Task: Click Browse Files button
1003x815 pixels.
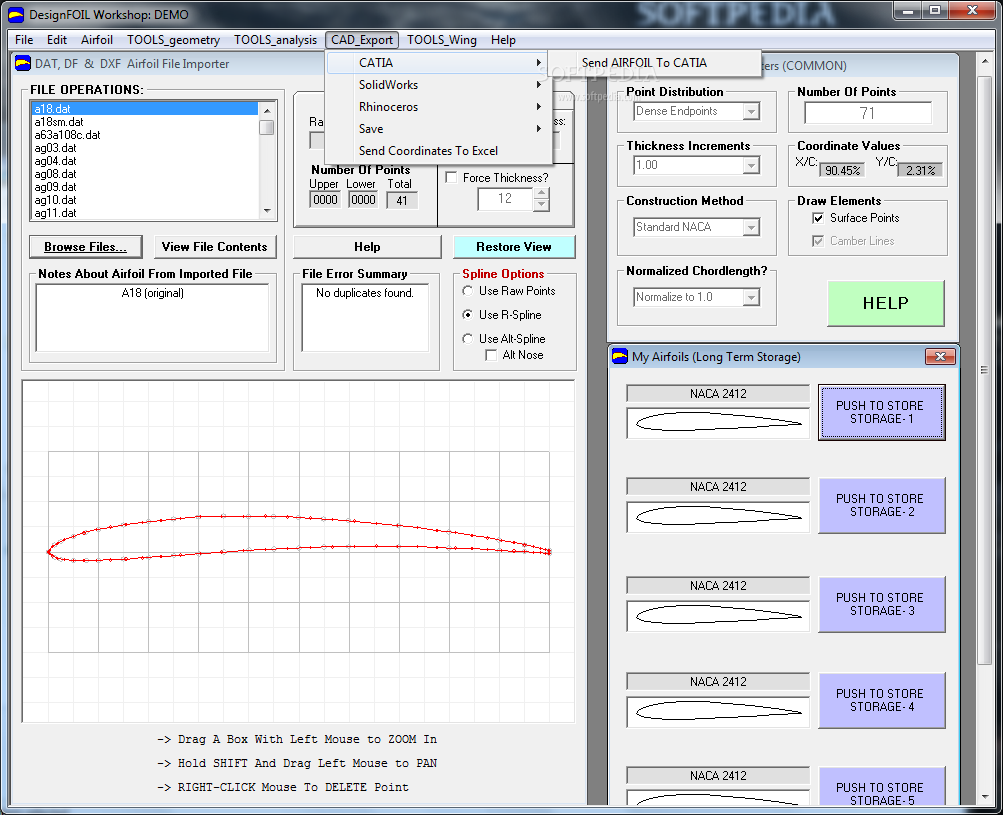Action: (85, 247)
